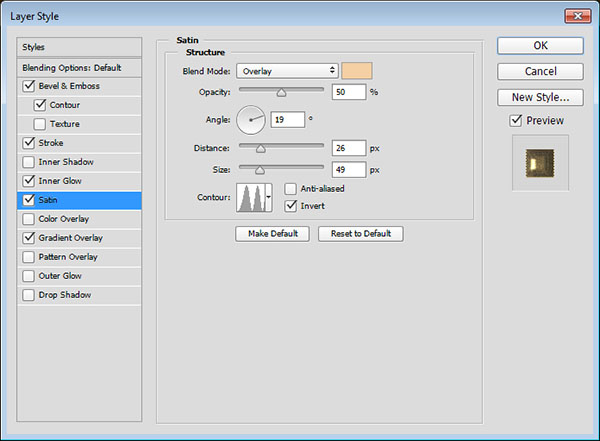Open the Blend Mode dropdown showing Overlay

(287, 71)
